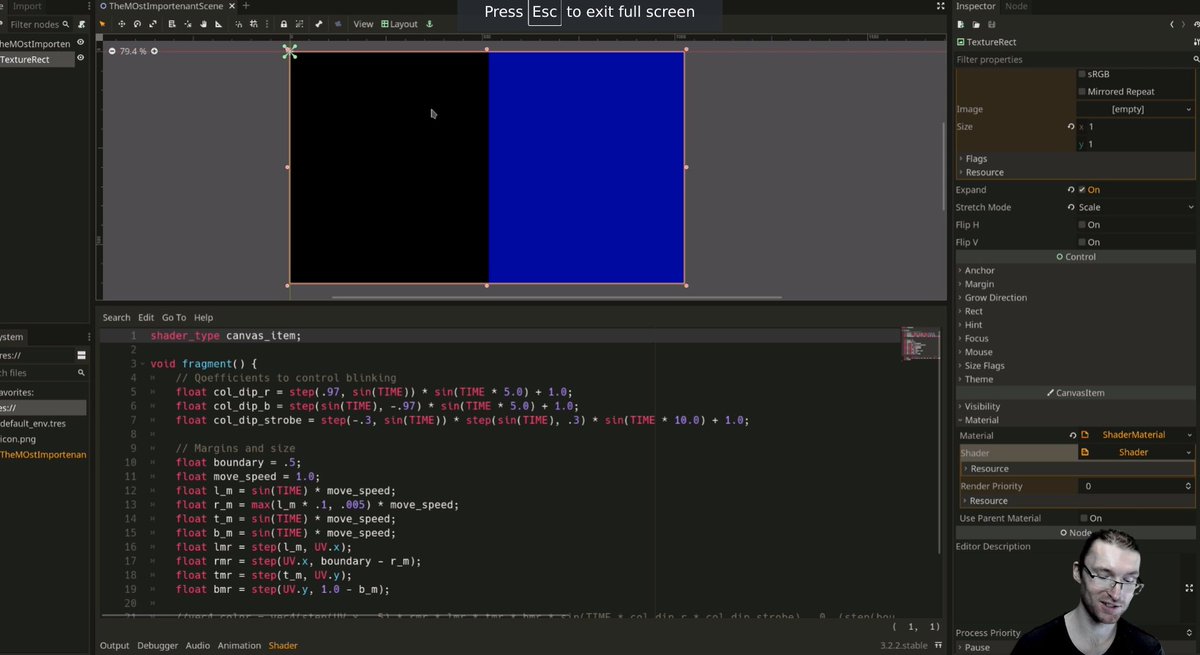The width and height of the screenshot is (1200, 655).
Task: Open the Output bottom panel
Action: 114,645
